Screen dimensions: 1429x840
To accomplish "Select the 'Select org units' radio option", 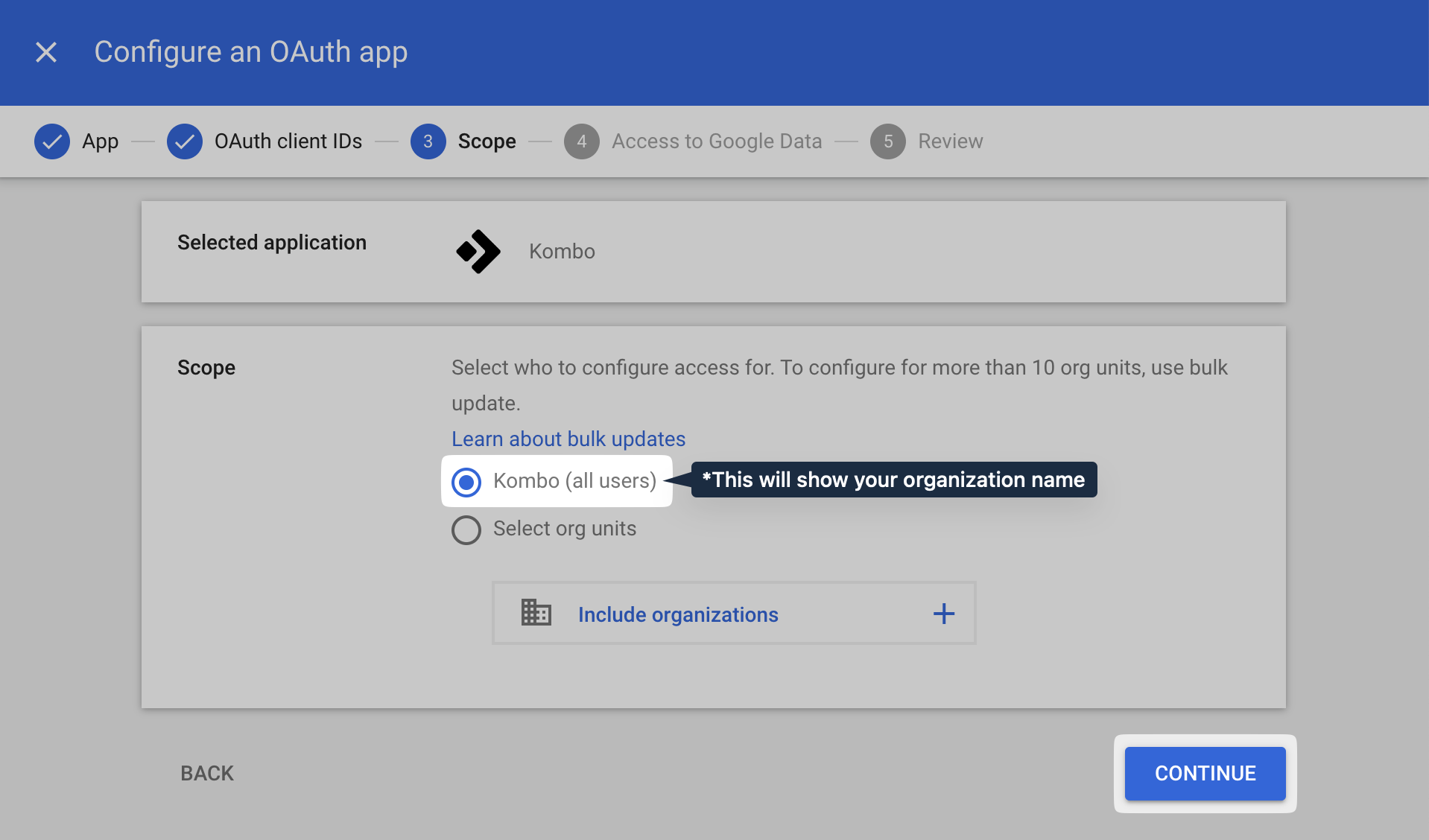I will coord(466,529).
